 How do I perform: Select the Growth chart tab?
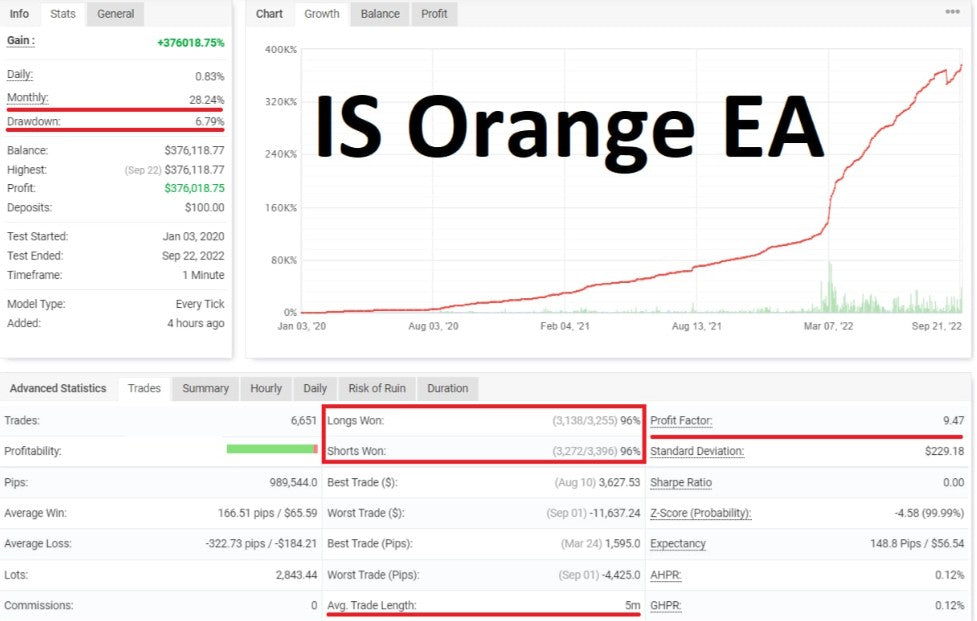322,14
